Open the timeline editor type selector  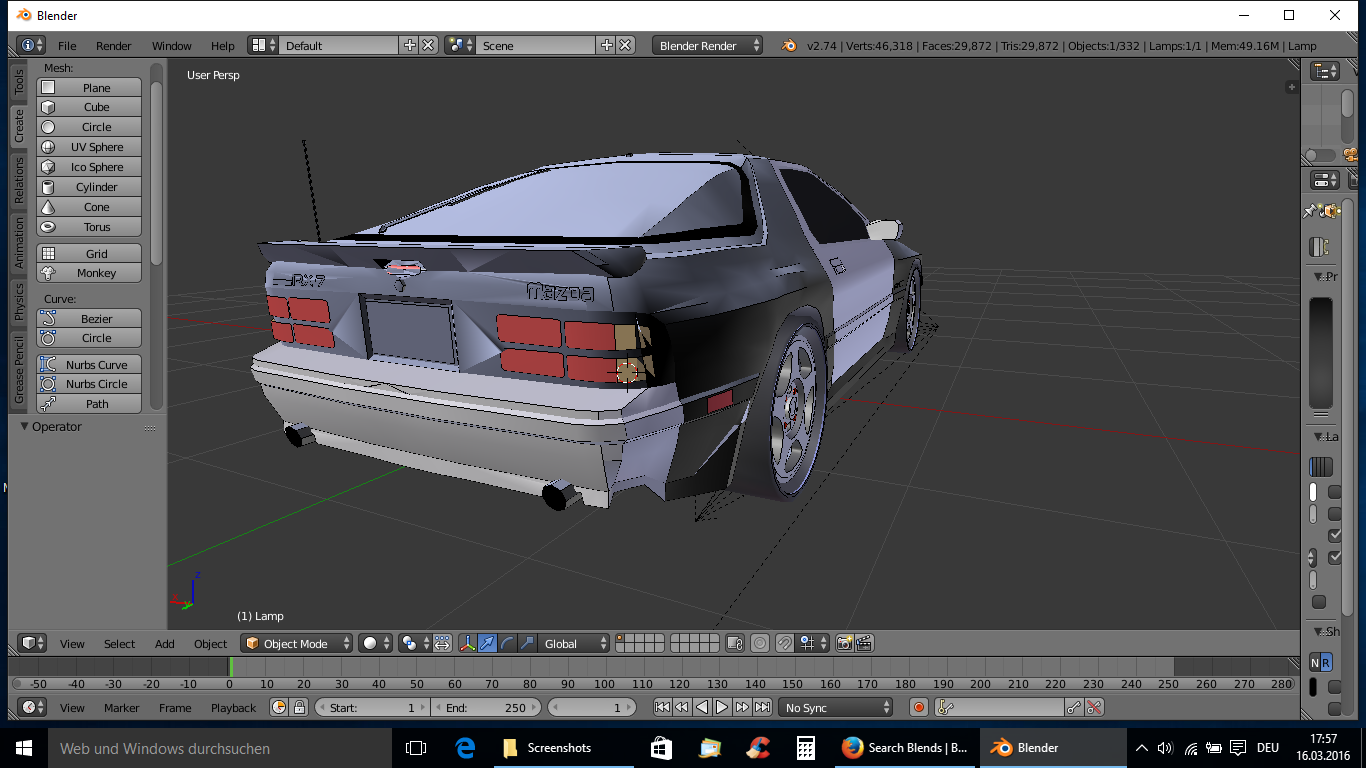[33, 708]
